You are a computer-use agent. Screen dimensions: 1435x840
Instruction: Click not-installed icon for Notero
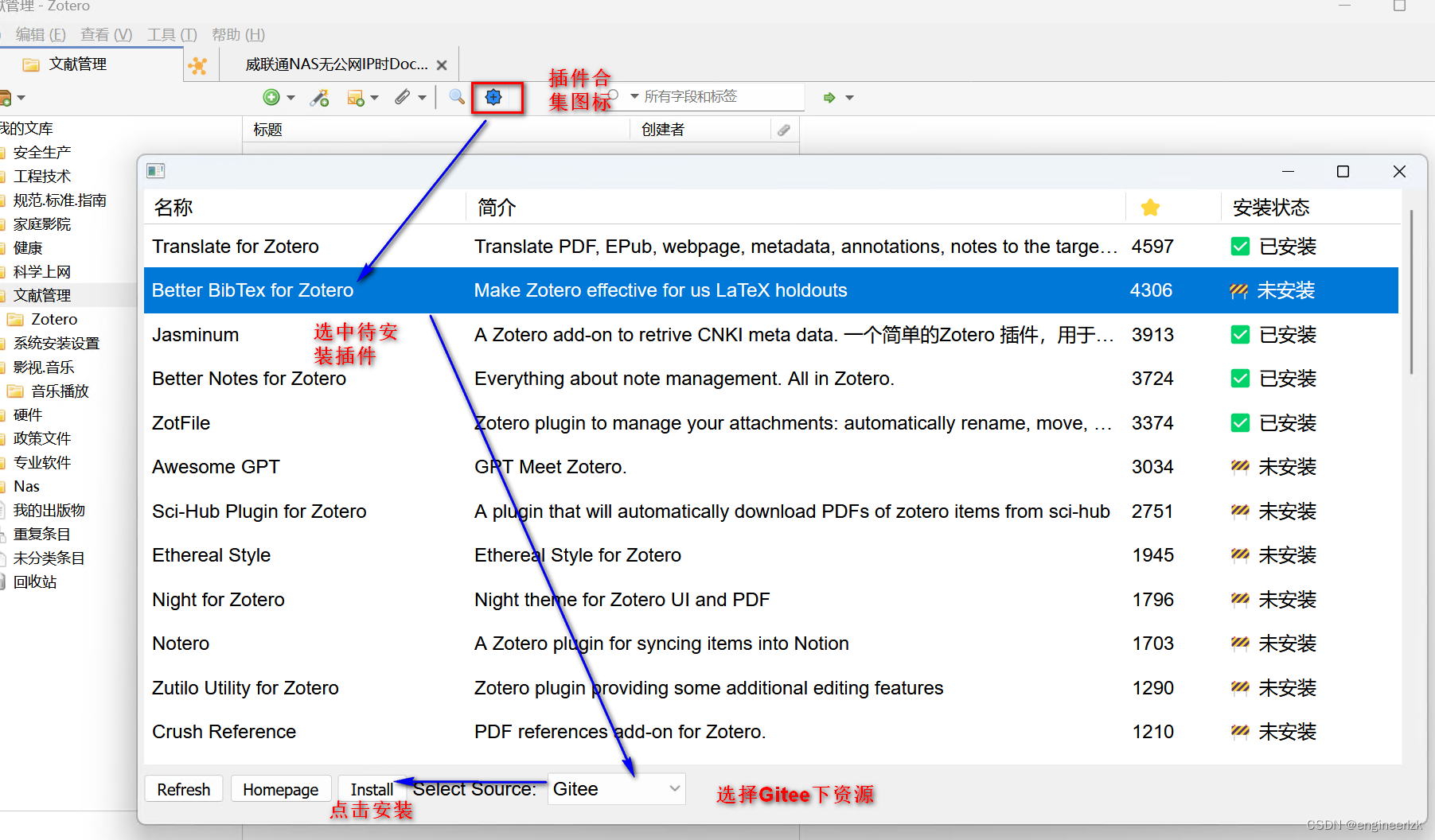point(1240,644)
